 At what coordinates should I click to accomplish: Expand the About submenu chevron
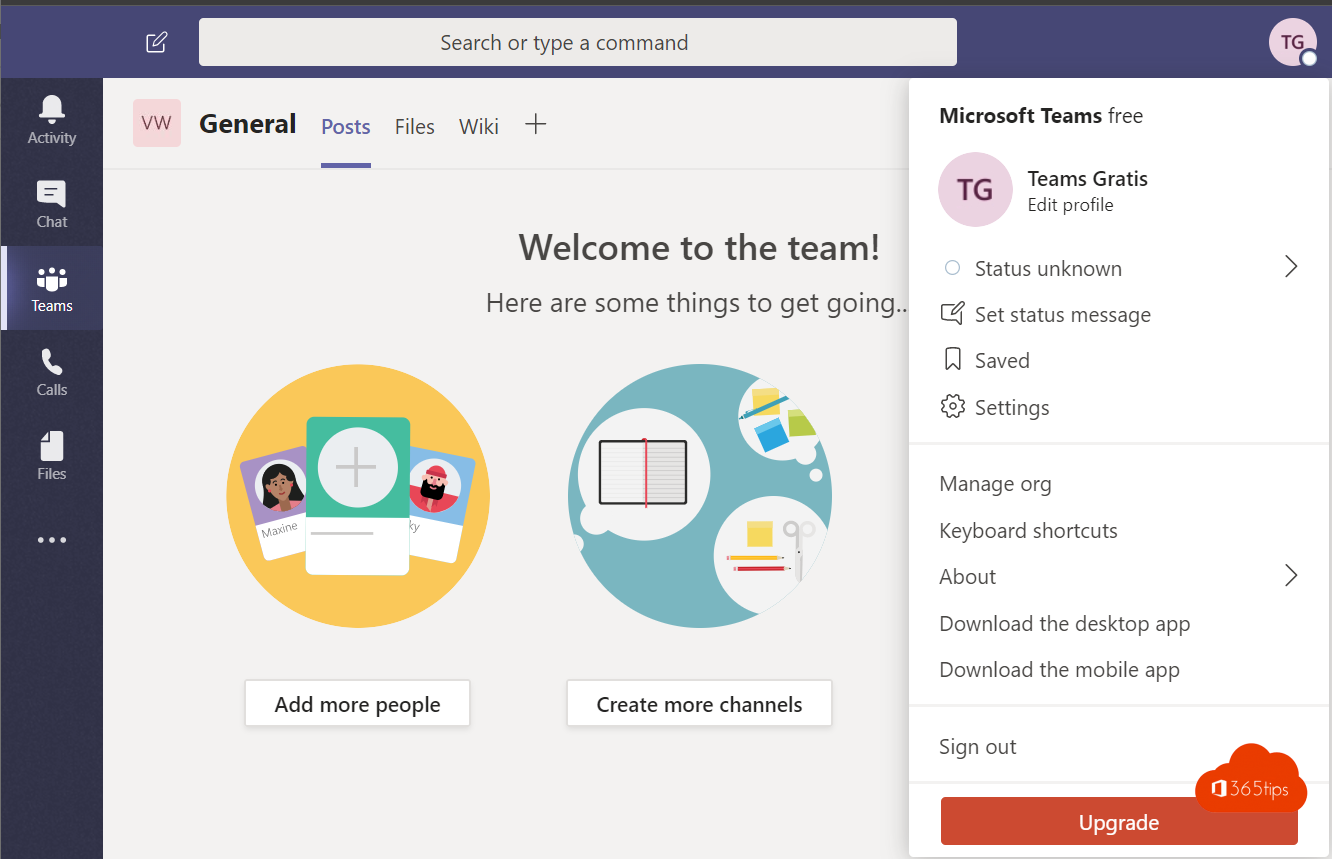point(1291,575)
